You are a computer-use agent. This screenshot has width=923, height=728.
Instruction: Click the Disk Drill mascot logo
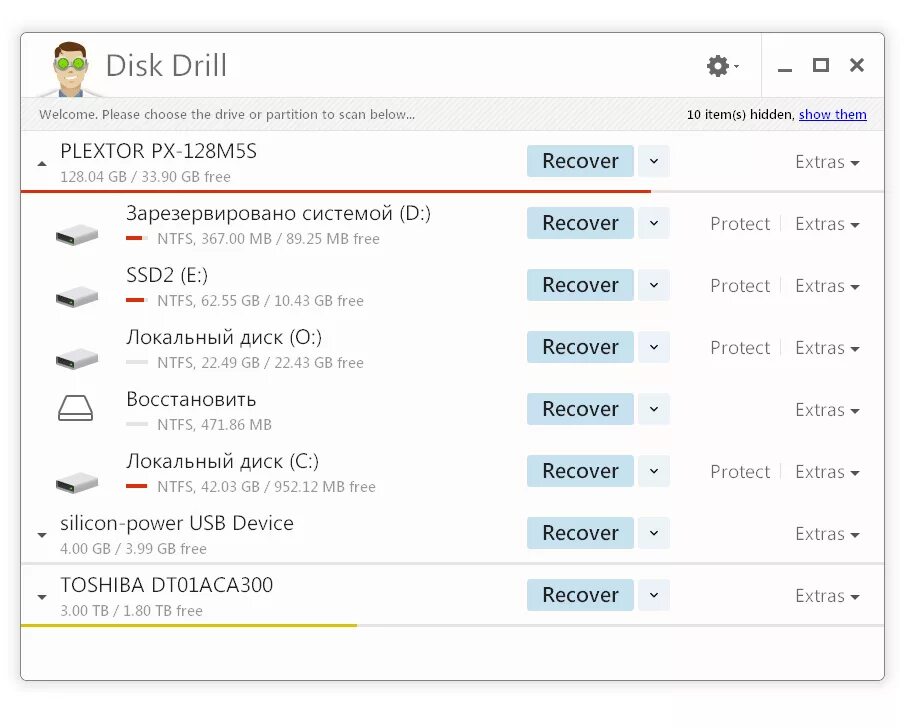click(x=71, y=69)
